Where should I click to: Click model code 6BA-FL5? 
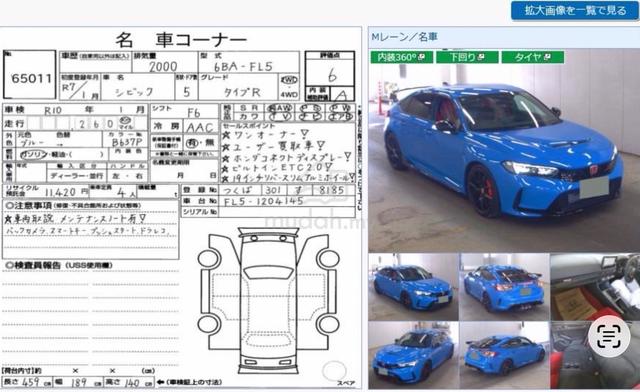click(243, 67)
